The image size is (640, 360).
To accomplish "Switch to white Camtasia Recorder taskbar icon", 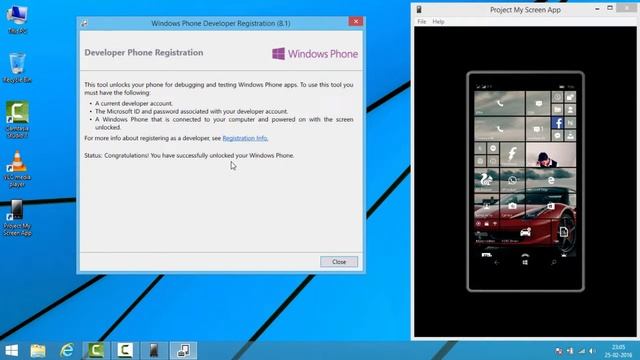I will tap(125, 351).
